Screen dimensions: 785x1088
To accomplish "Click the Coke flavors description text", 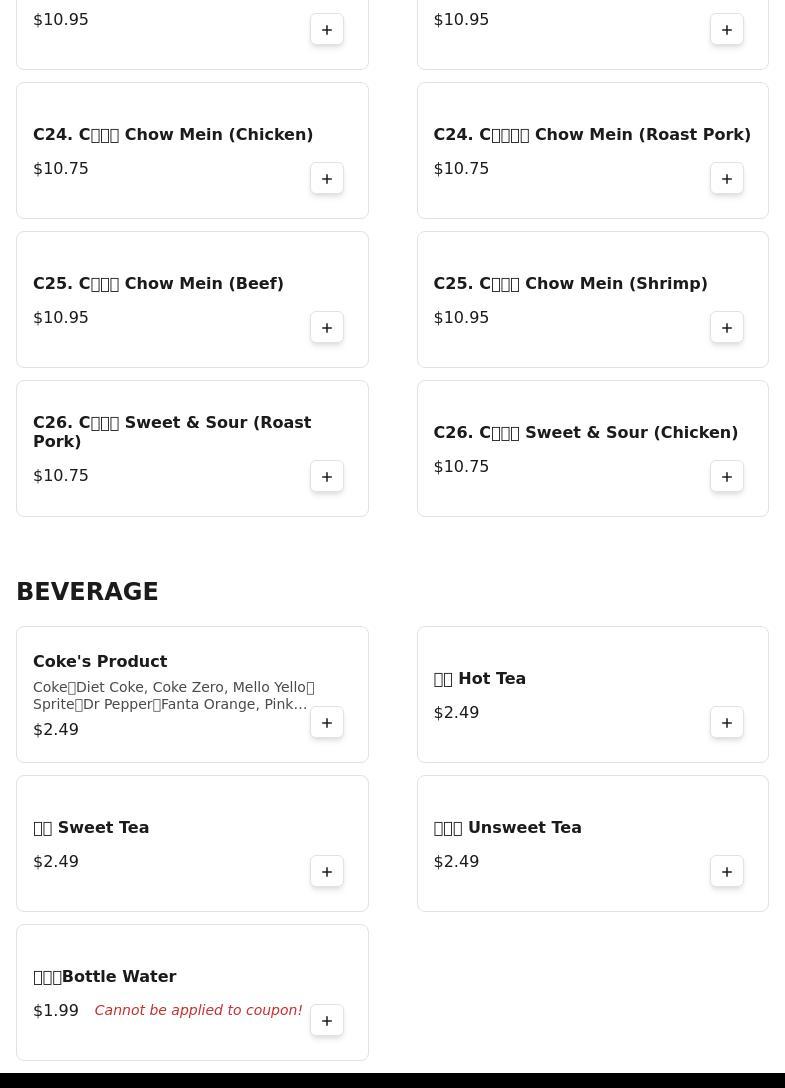I will tap(174, 695).
